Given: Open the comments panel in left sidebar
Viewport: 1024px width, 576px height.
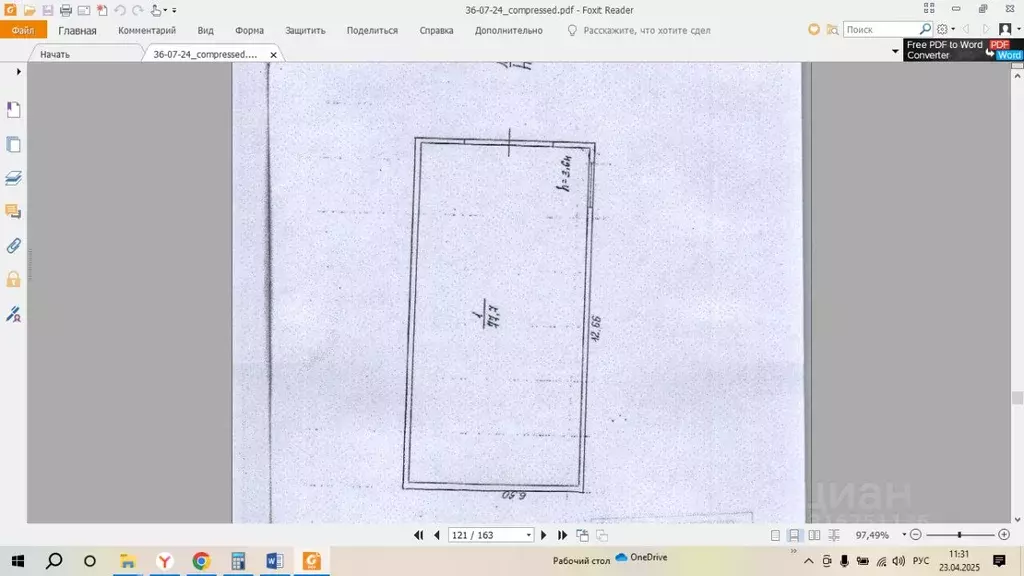Looking at the screenshot, I should coord(13,212).
